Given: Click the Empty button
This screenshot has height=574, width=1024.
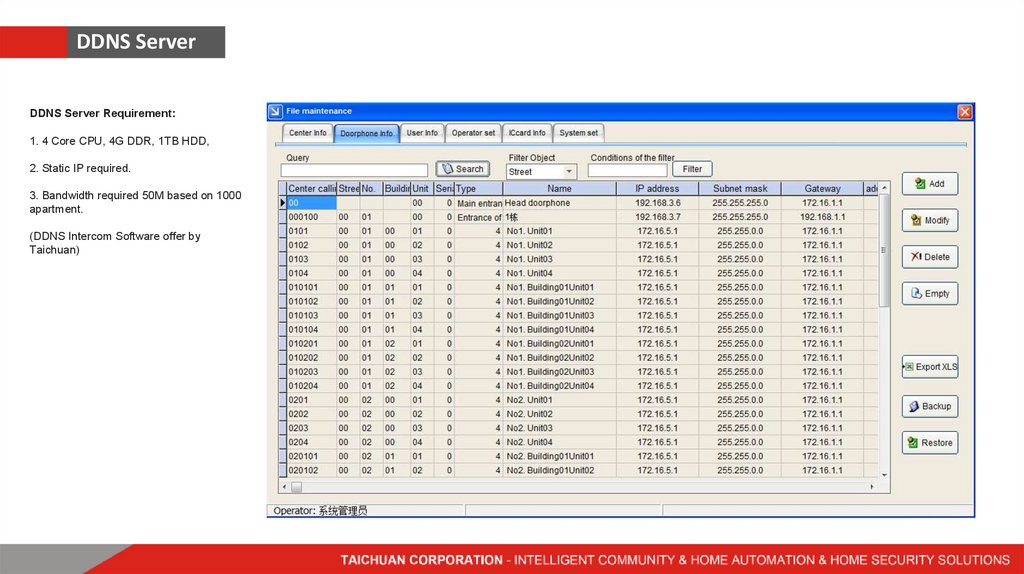Looking at the screenshot, I should click(x=930, y=294).
